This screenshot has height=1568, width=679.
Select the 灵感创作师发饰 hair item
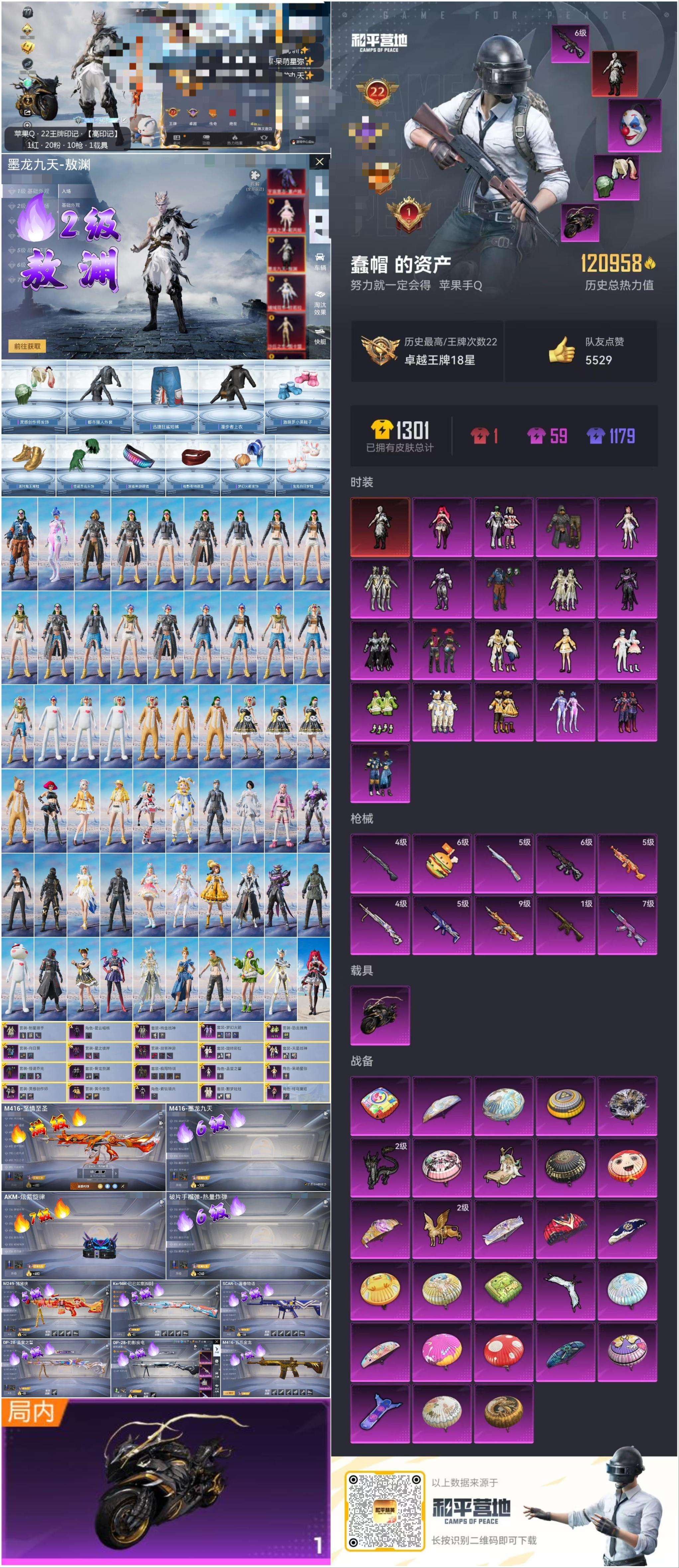pyautogui.click(x=34, y=397)
